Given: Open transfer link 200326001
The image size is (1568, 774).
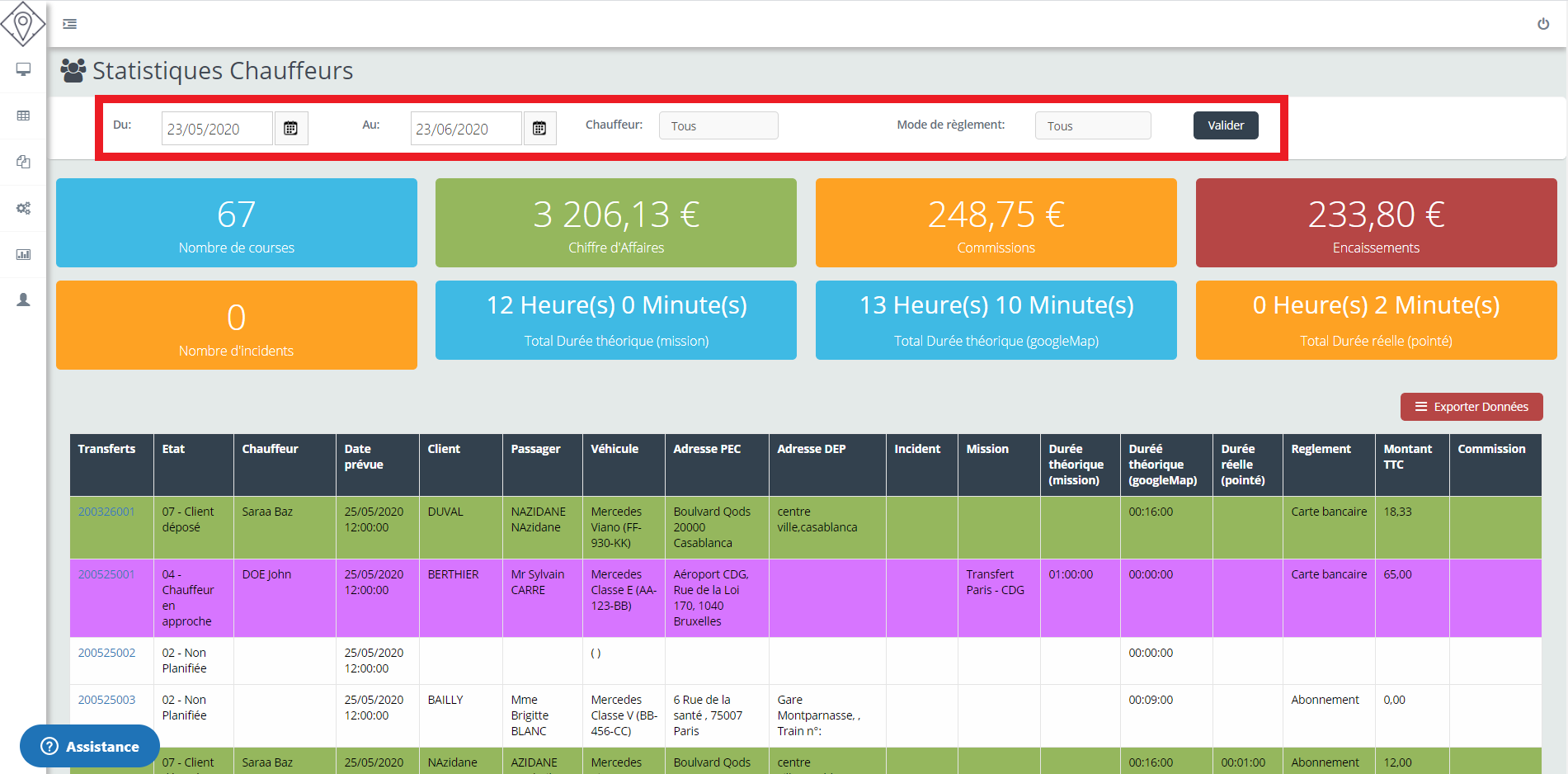Looking at the screenshot, I should click(x=106, y=512).
